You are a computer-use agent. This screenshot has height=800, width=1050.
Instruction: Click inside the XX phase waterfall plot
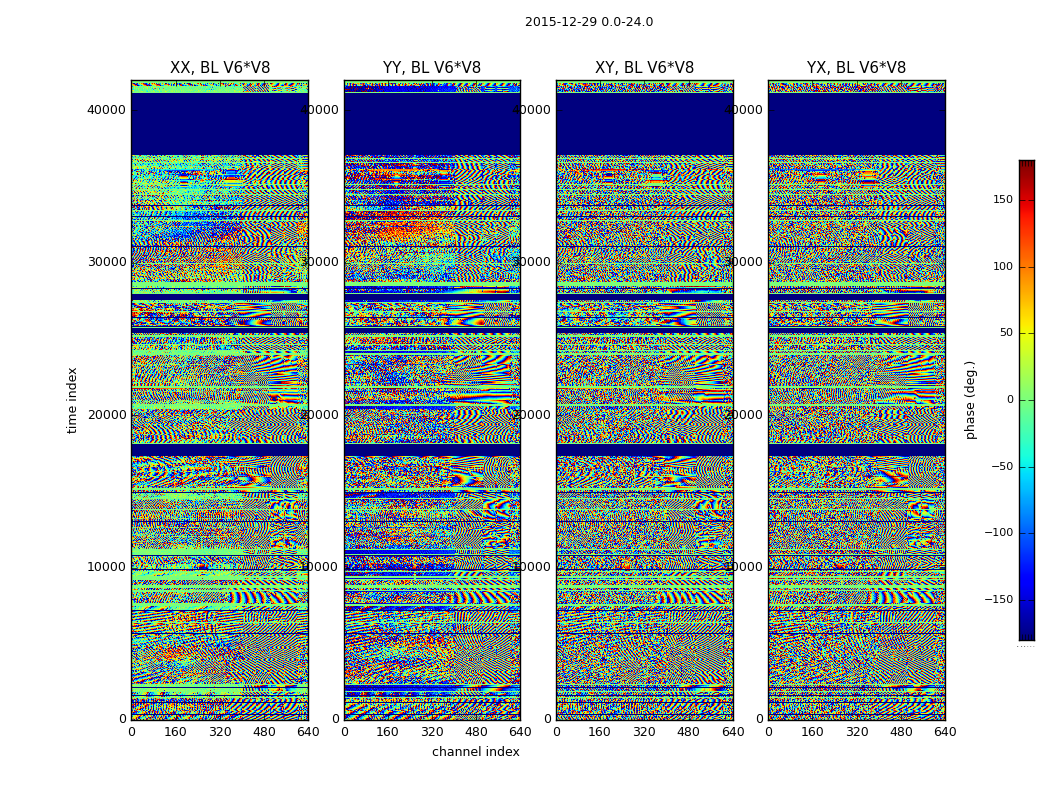(x=220, y=400)
